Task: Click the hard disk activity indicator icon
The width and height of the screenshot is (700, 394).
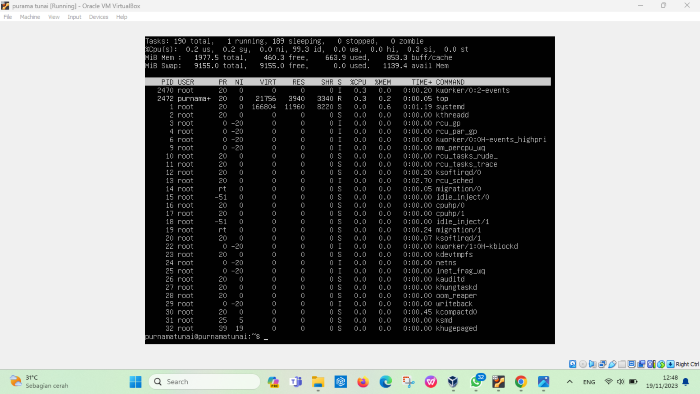Action: pos(572,364)
